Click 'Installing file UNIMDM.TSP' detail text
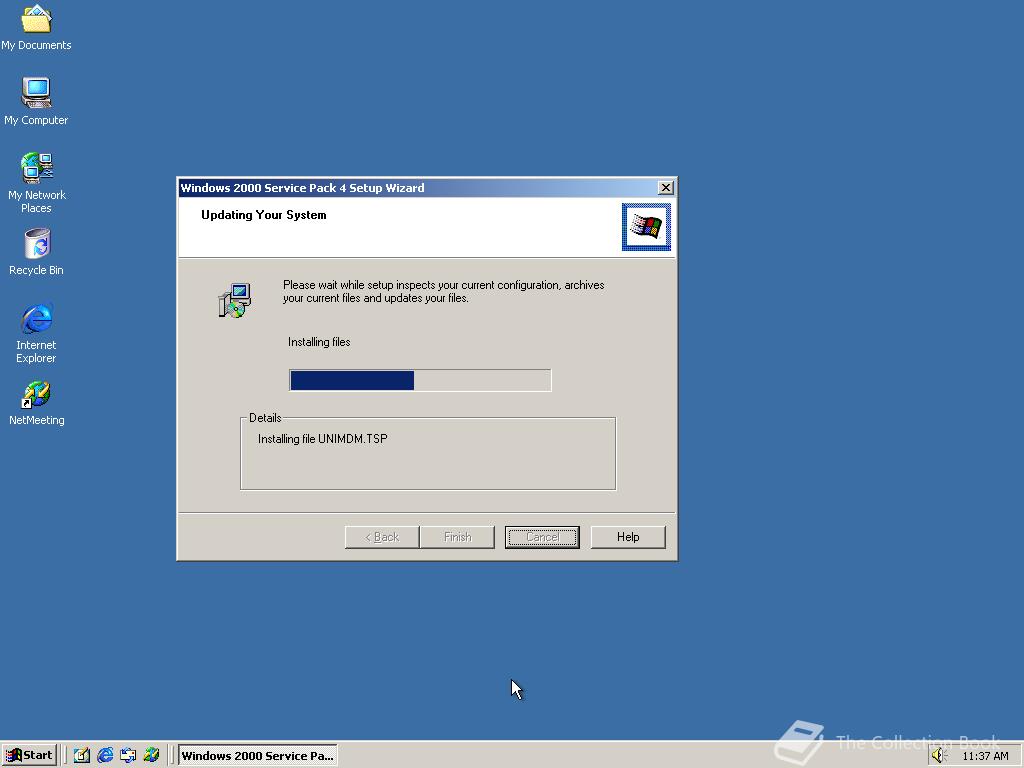Screen dimensions: 1024x768 pos(323,439)
